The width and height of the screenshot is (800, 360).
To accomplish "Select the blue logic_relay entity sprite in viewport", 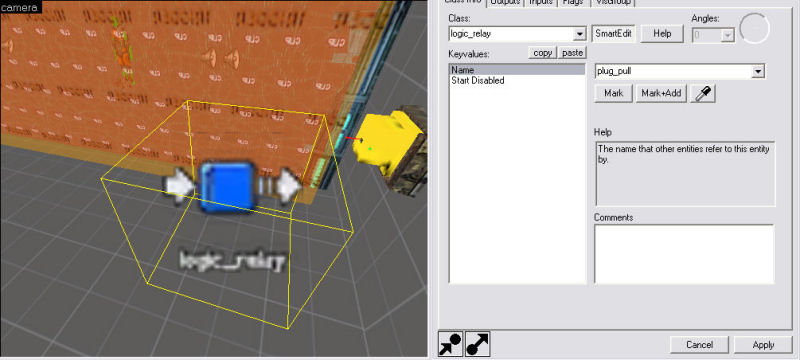I will point(227,186).
